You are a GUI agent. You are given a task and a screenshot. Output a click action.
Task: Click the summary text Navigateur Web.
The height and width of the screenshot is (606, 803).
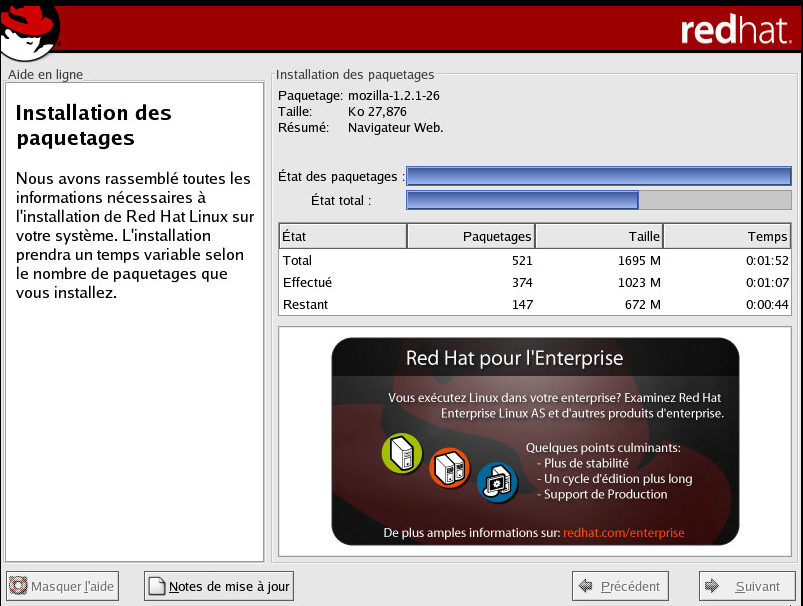point(395,128)
